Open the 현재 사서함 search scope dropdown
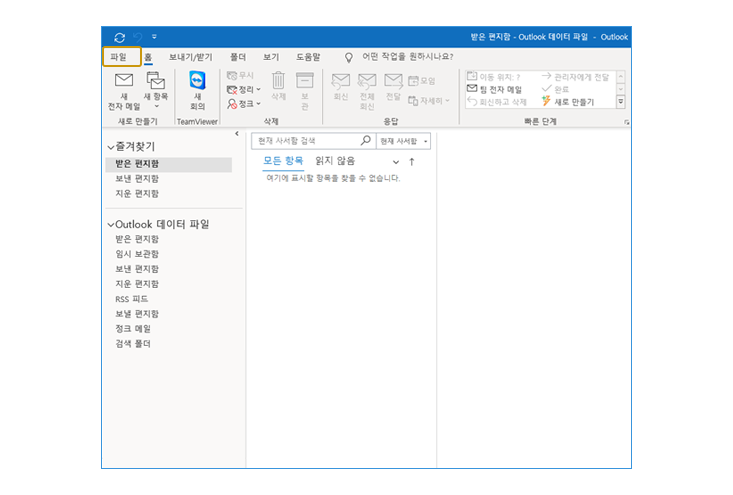The image size is (733, 495). pos(403,141)
